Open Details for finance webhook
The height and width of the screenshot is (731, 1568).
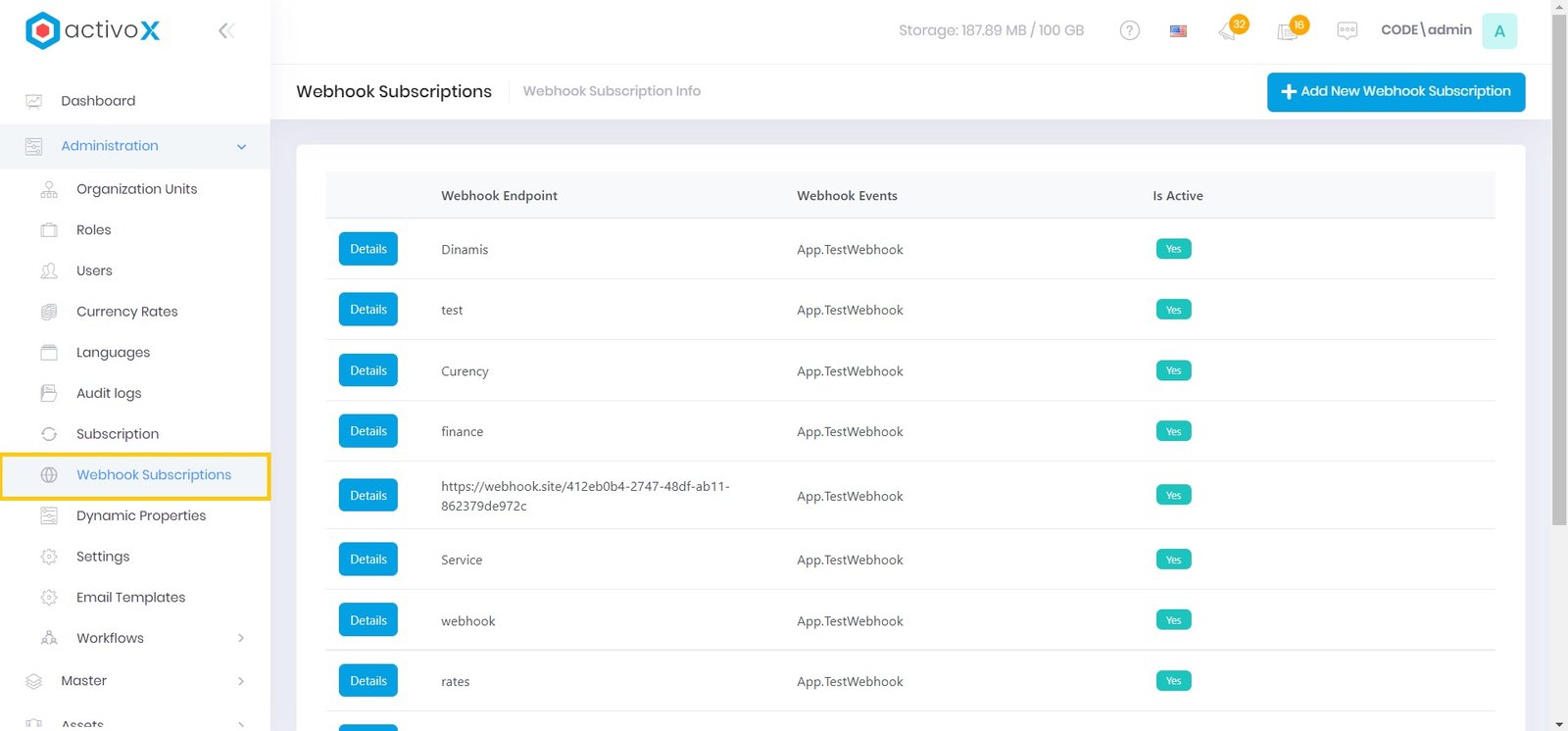[368, 431]
